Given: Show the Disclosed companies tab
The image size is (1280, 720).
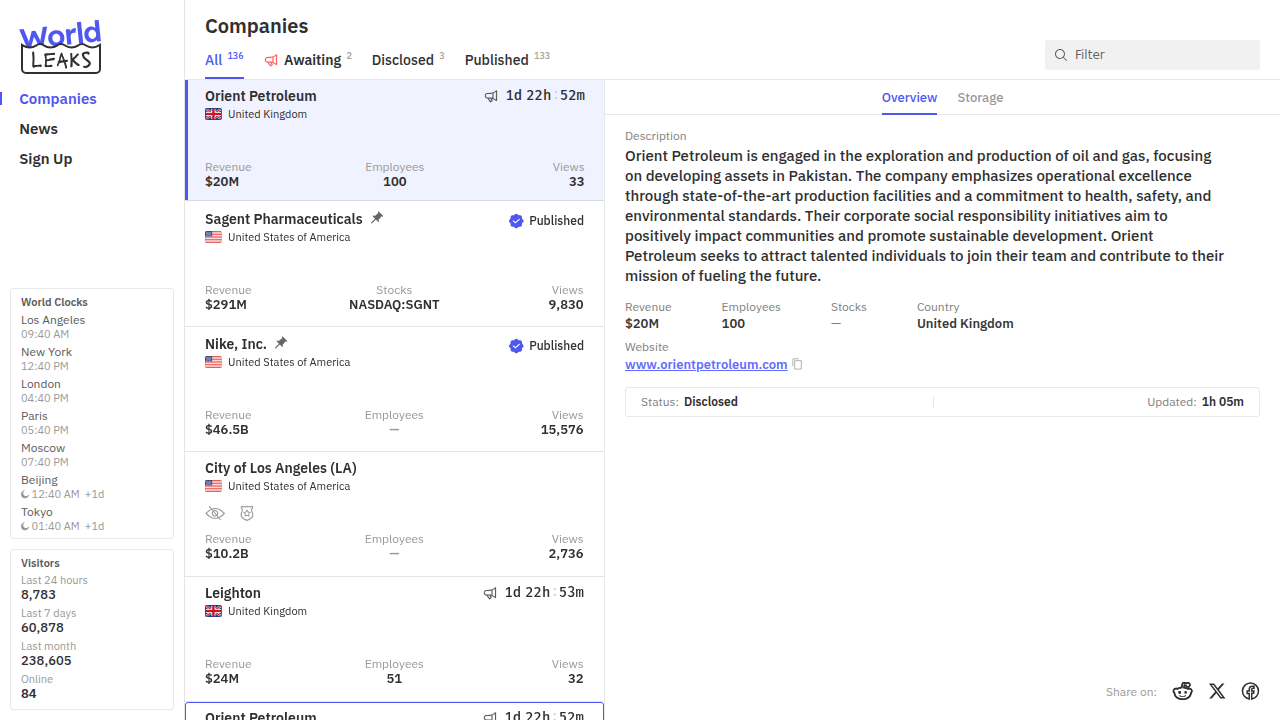Looking at the screenshot, I should click(x=403, y=60).
